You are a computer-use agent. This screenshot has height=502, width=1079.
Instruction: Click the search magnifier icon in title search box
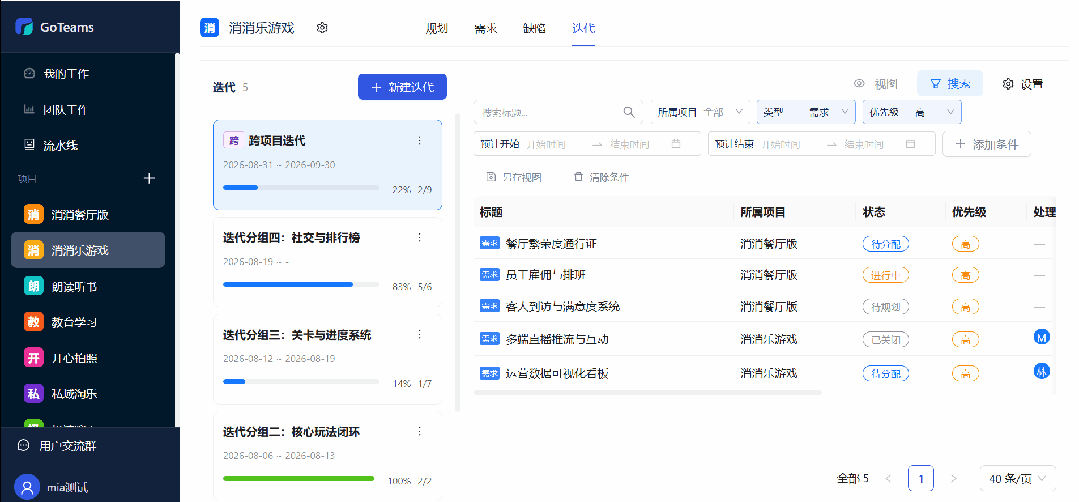pos(629,112)
